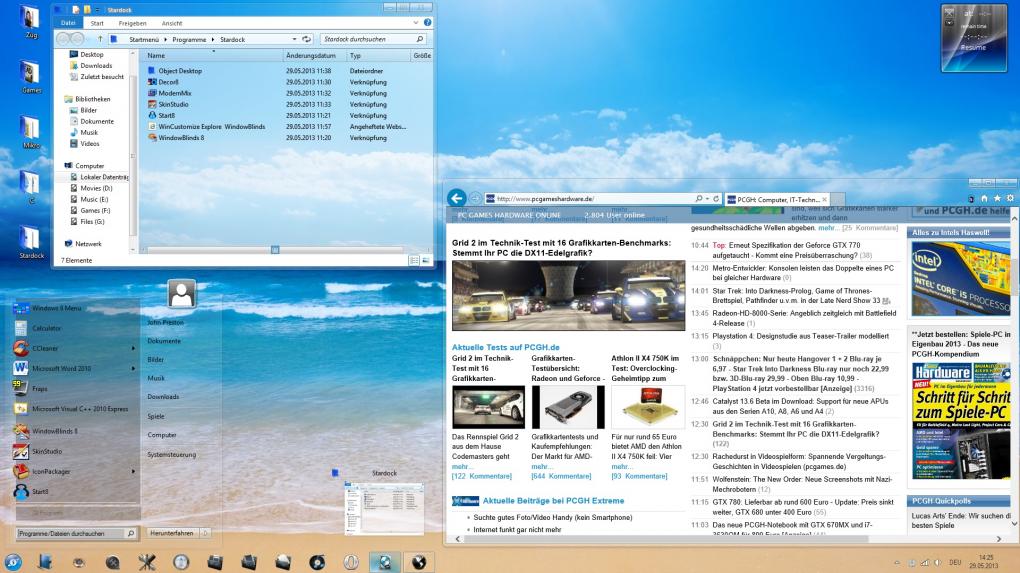Open Microsoft Word 2010 in start menu
1020x573 pixels.
(74, 369)
